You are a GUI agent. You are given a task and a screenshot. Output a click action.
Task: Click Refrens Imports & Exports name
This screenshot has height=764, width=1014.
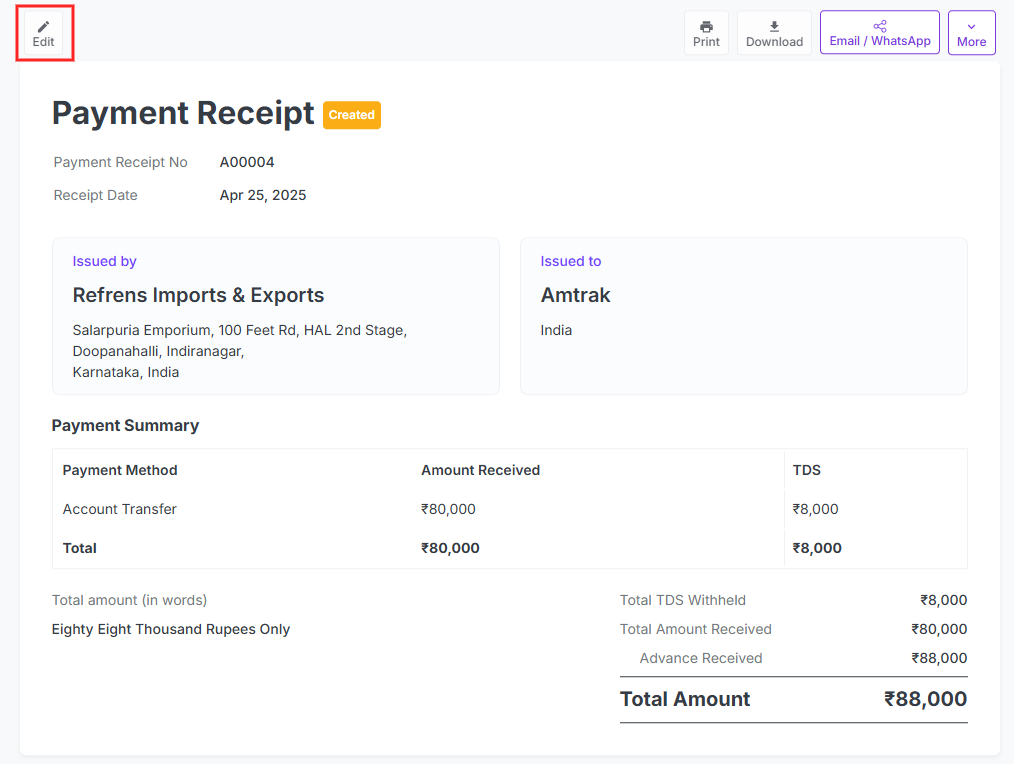[198, 295]
